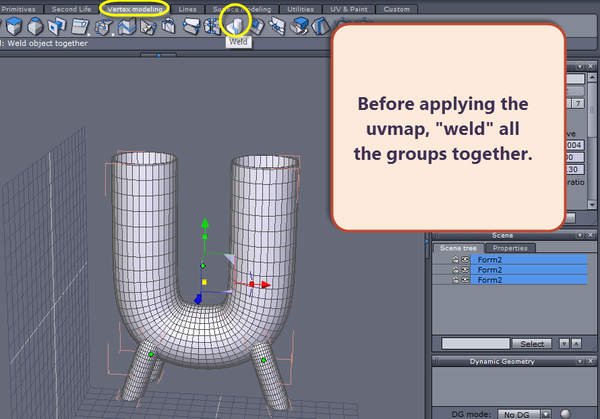This screenshot has height=419, width=600.
Task: Toggle lock on the second Form2 row
Action: pyautogui.click(x=455, y=270)
